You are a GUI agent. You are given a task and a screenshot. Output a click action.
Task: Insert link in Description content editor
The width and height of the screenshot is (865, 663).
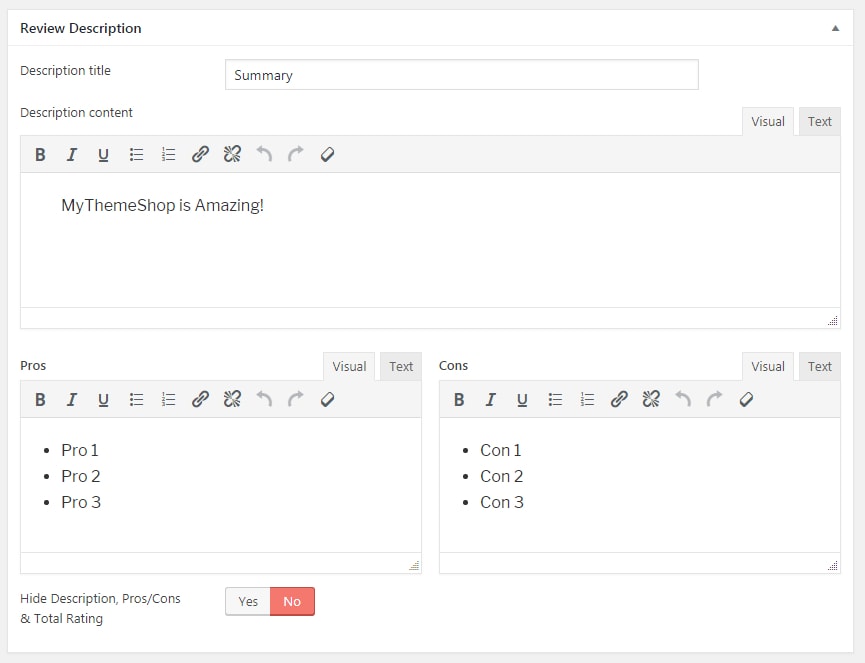click(200, 154)
